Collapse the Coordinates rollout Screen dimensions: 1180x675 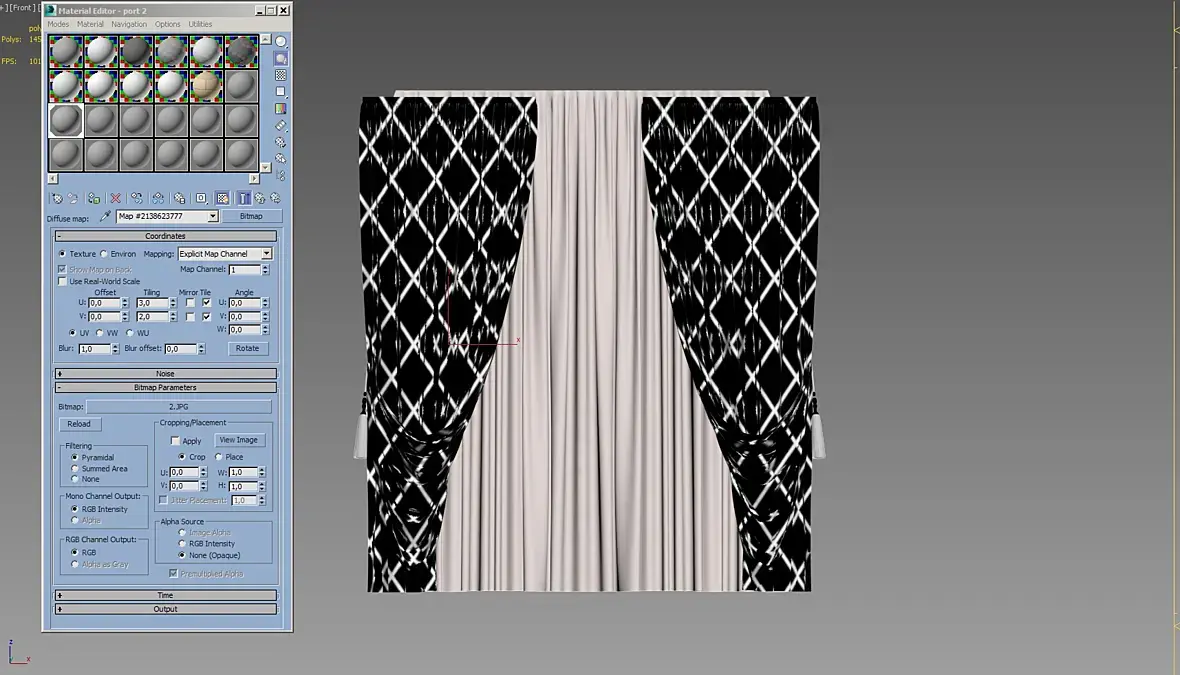(x=165, y=236)
